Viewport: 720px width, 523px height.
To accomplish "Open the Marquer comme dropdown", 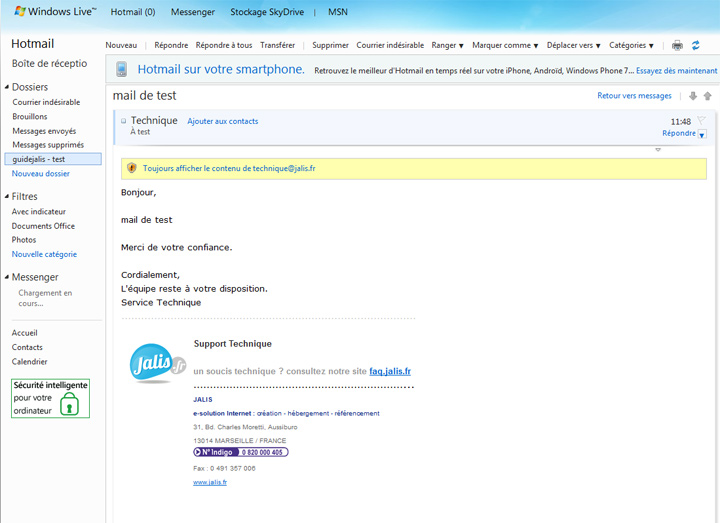I will tap(505, 45).
